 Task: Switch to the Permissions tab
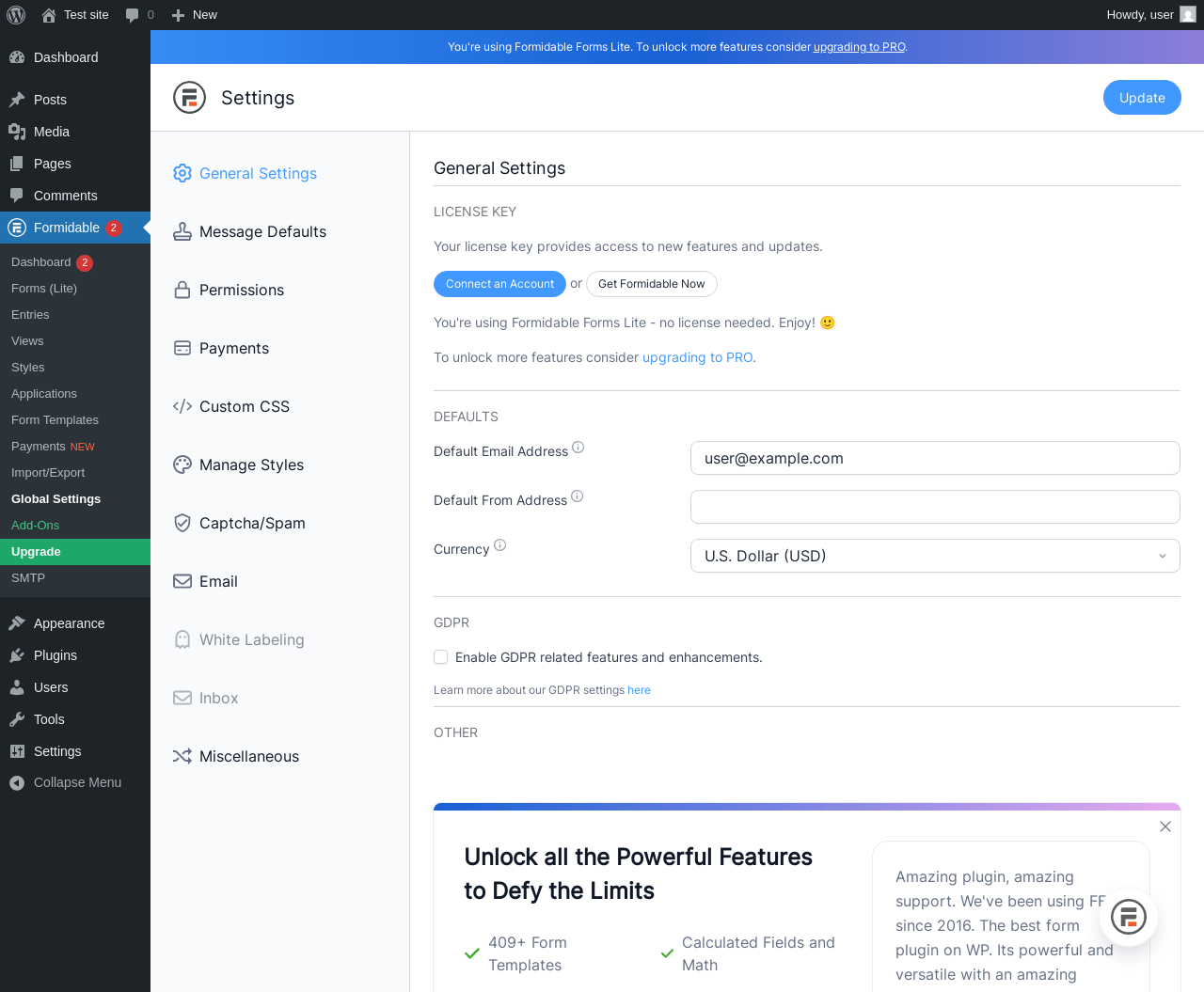(x=229, y=290)
